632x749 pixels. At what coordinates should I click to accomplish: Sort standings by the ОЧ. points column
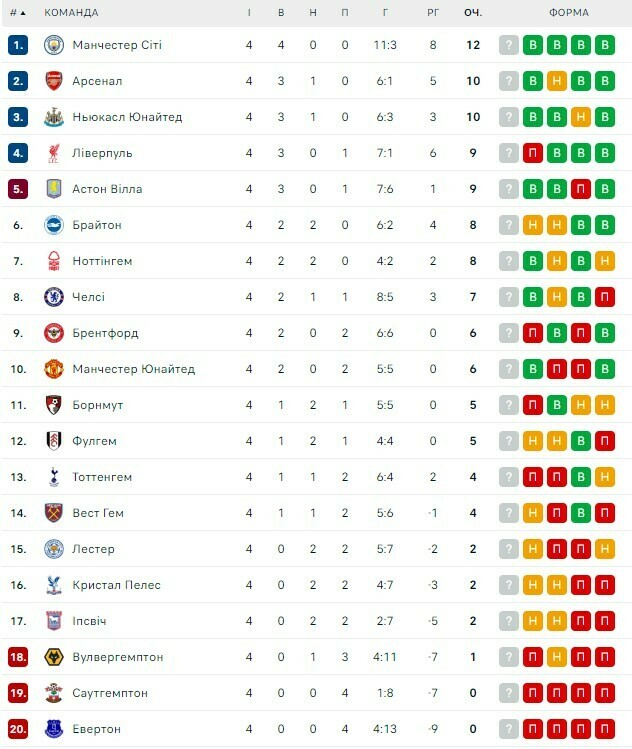tap(473, 13)
